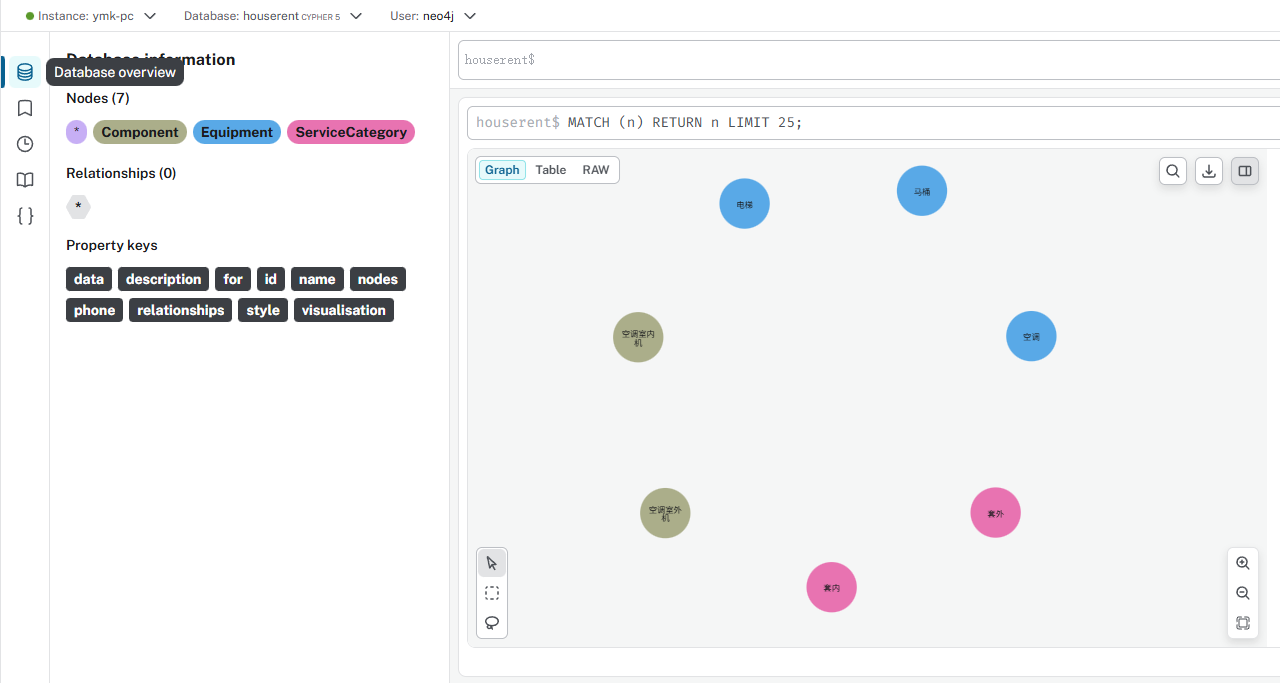Toggle the node properties side panel icon
1280x683 pixels.
1245,171
